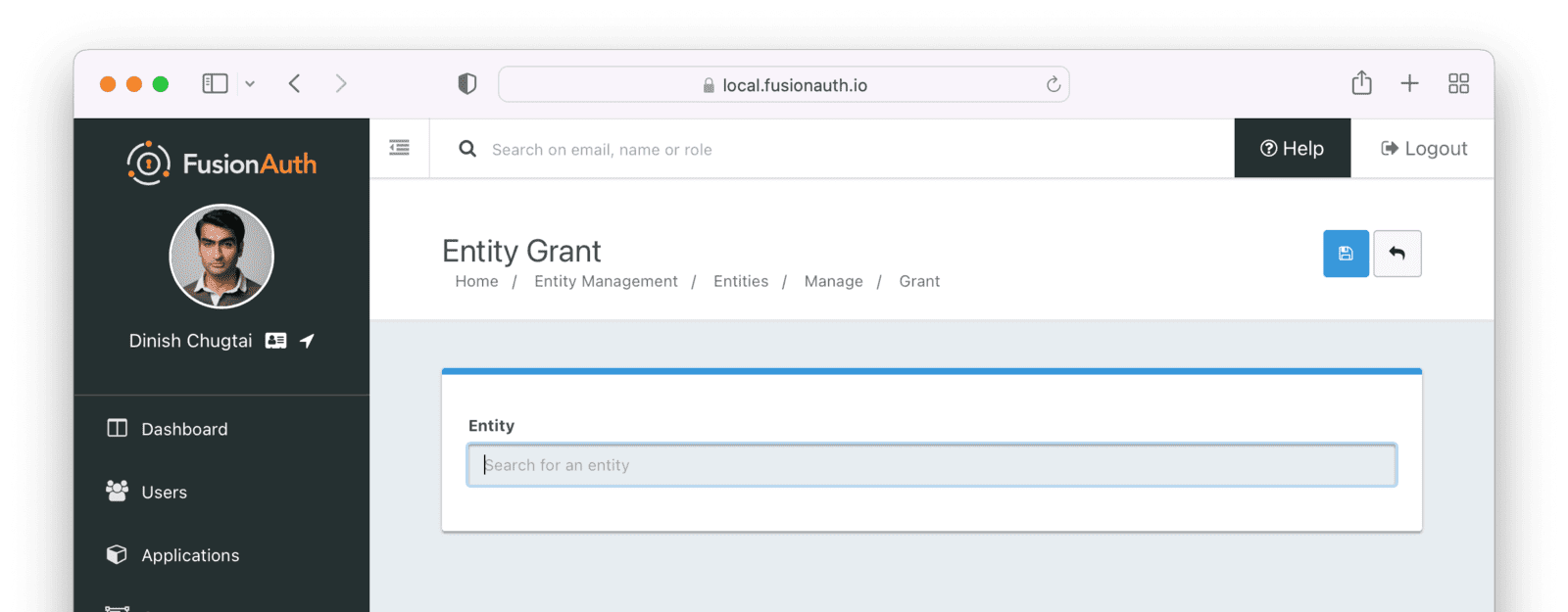
Task: Open Applications in the sidebar
Action: click(x=190, y=555)
